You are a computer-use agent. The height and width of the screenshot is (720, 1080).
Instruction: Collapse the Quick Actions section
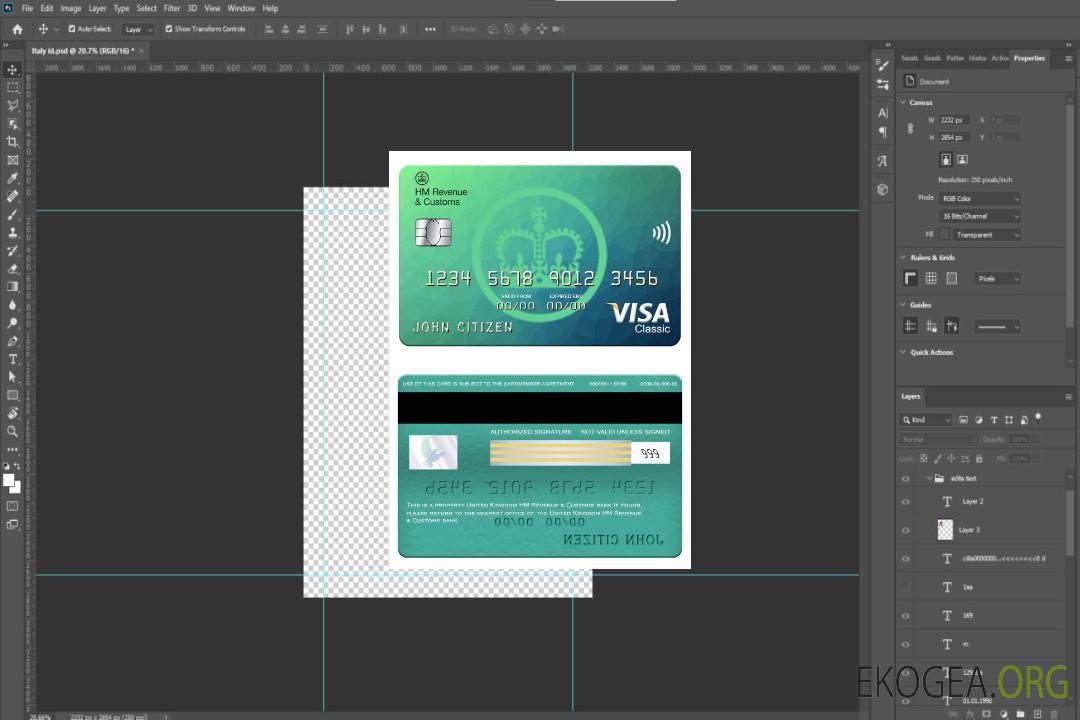(x=904, y=352)
